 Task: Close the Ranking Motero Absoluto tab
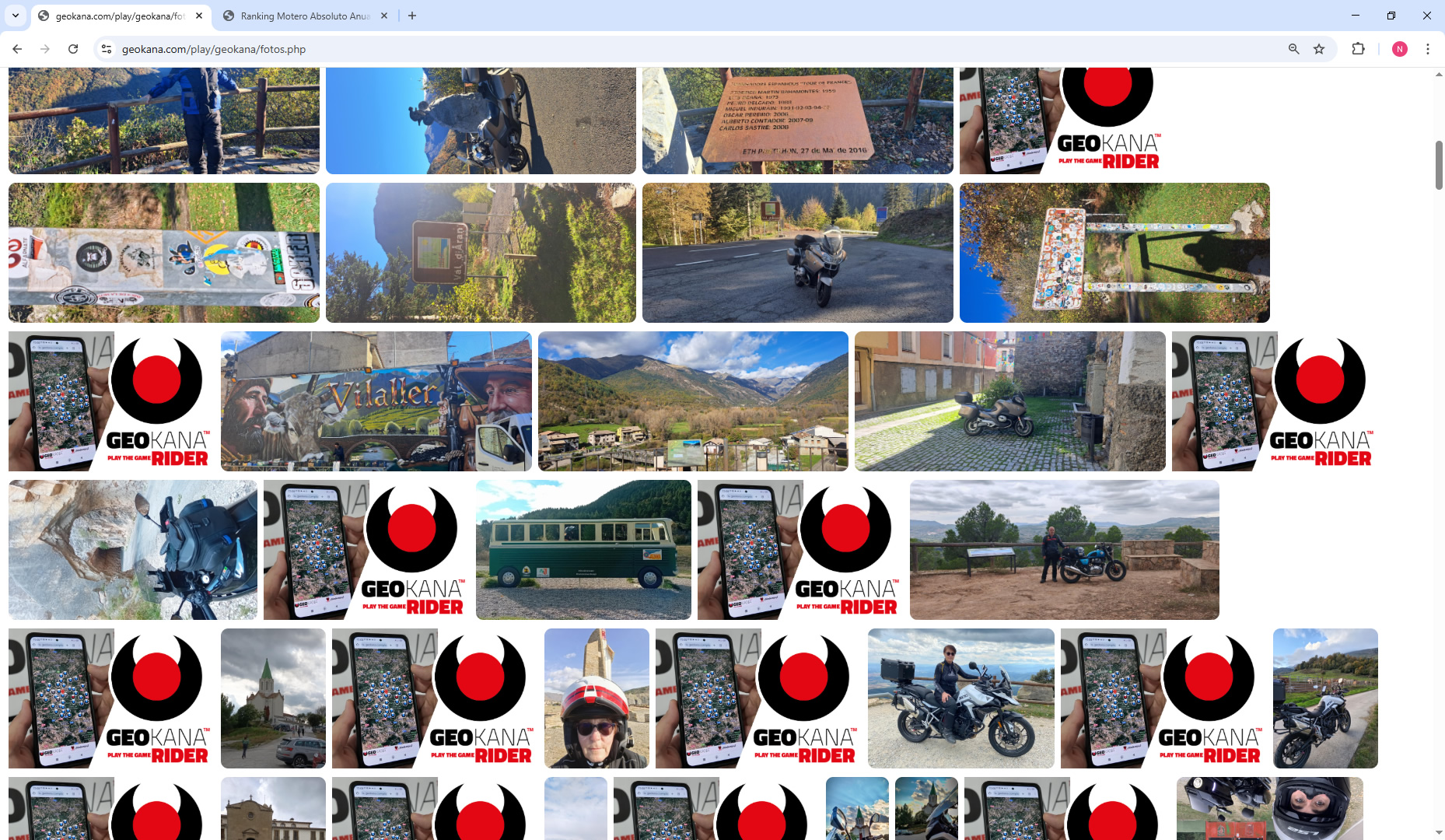pos(384,16)
